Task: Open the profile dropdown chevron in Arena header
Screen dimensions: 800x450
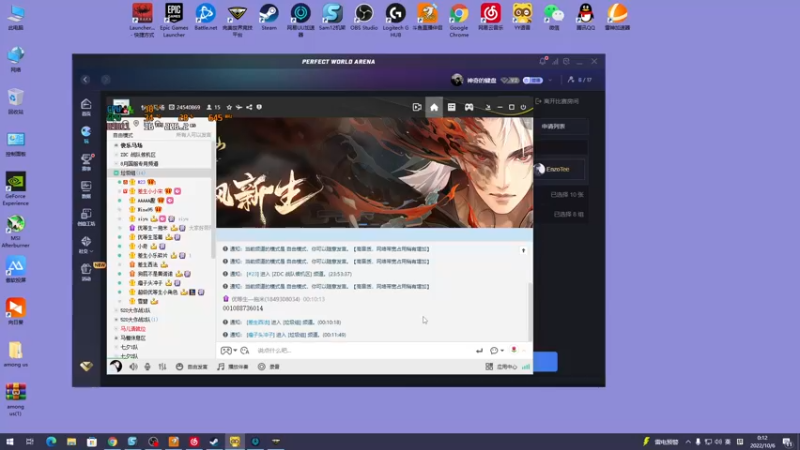Action: point(550,80)
